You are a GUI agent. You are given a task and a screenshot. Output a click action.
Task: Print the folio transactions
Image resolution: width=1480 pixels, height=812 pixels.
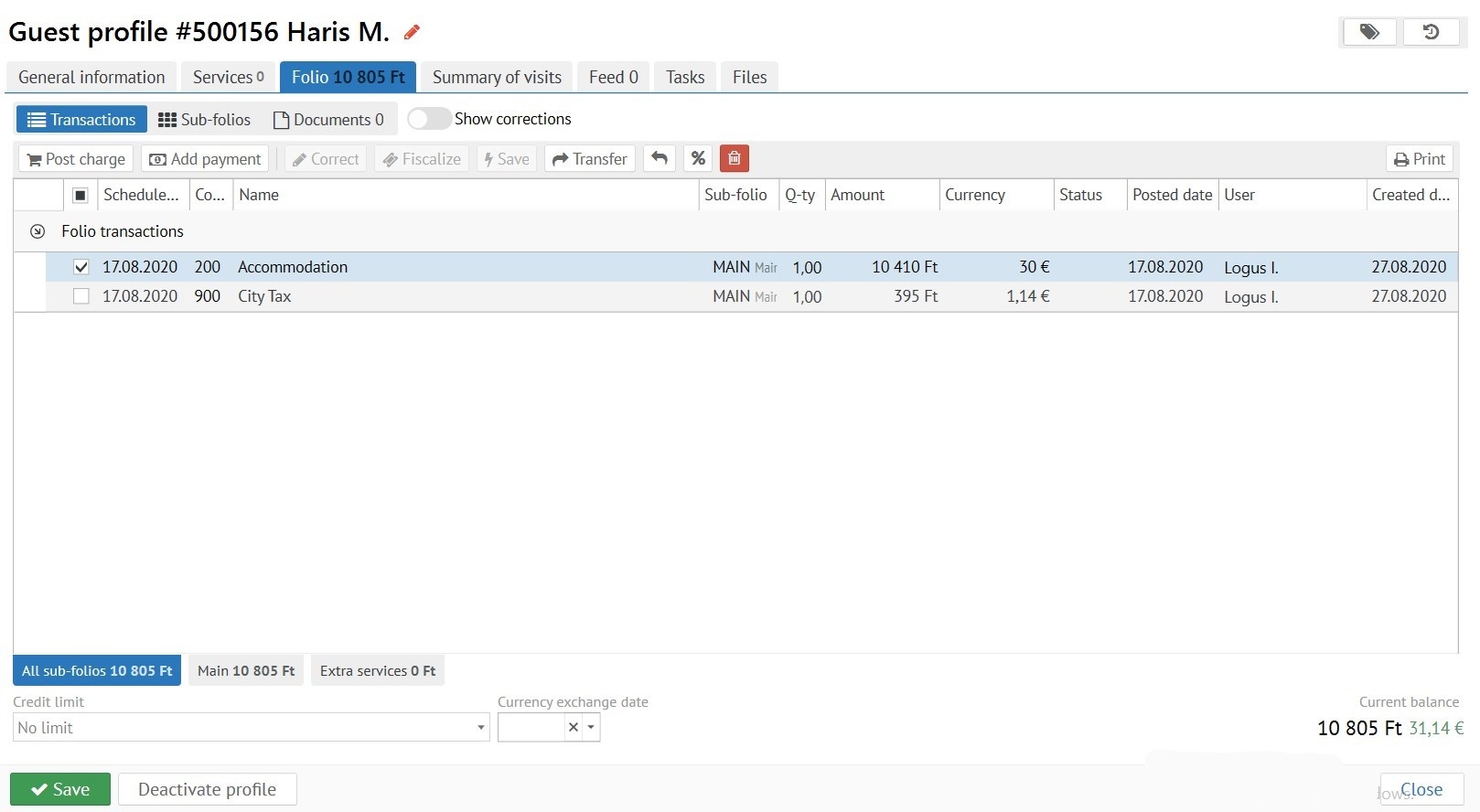tap(1419, 159)
